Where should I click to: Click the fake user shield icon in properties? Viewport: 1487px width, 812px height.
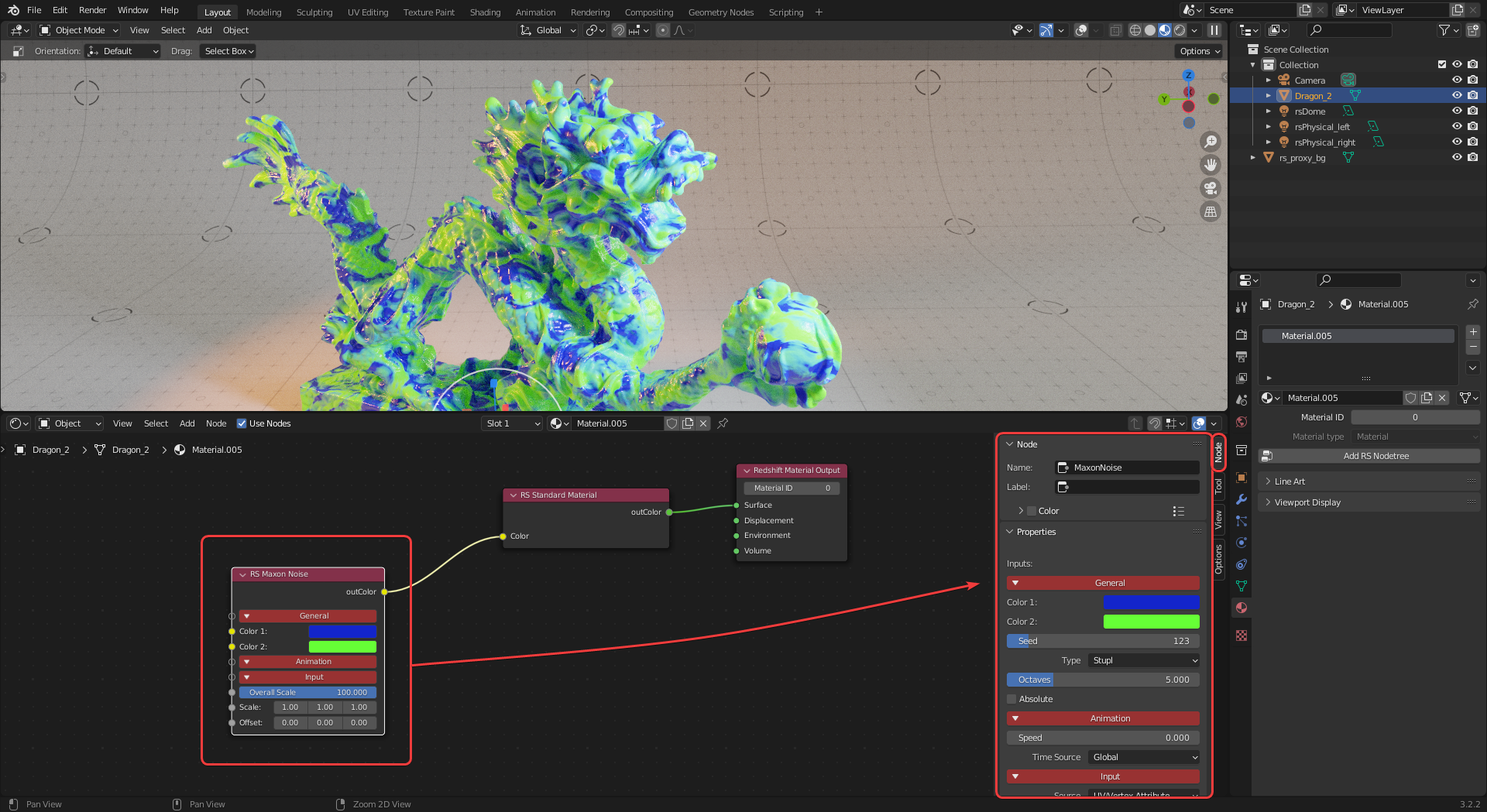point(1411,398)
